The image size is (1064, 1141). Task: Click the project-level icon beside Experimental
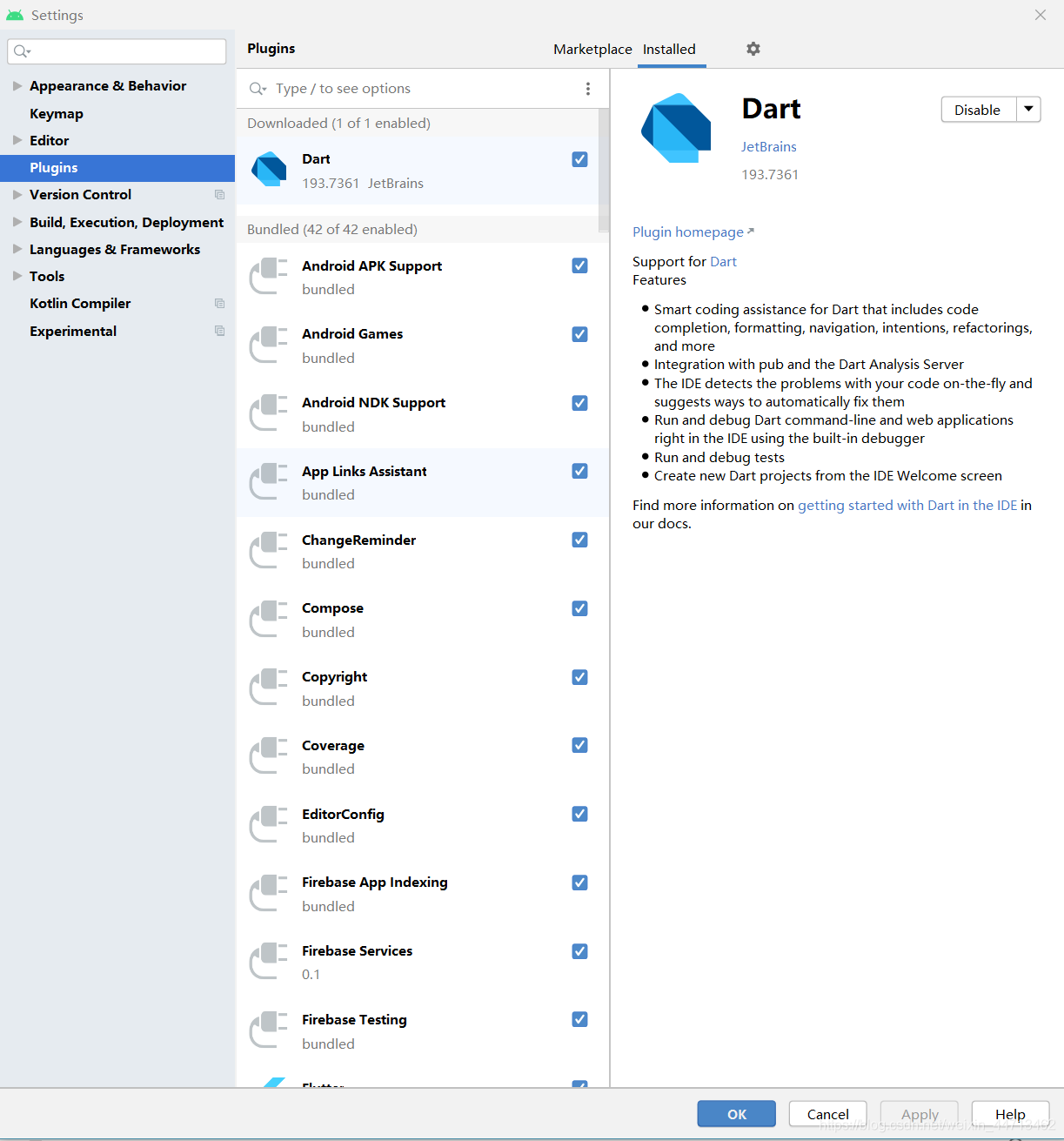[x=219, y=331]
